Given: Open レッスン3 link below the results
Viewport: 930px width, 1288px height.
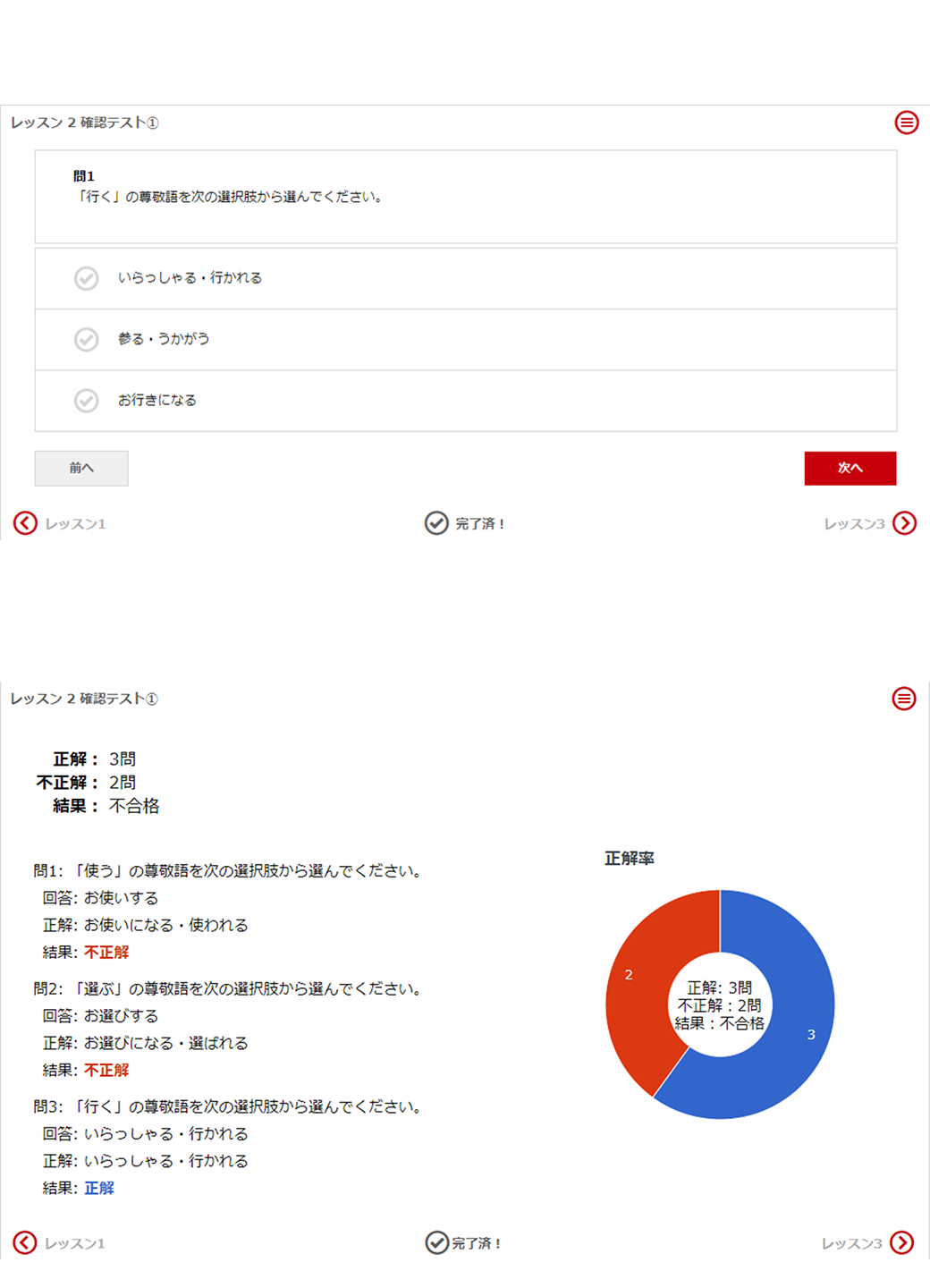Looking at the screenshot, I should 851,1243.
